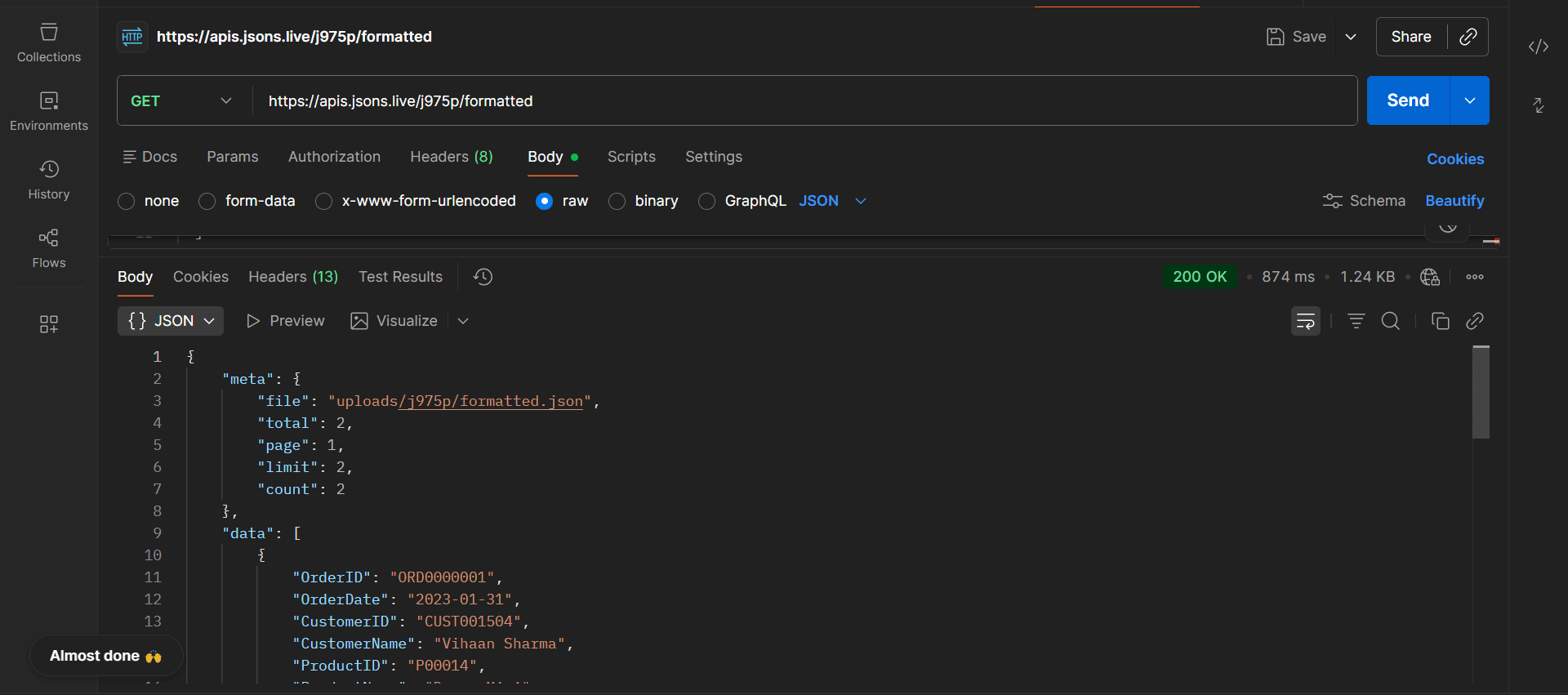Open the Cookies link at the right

click(1455, 159)
